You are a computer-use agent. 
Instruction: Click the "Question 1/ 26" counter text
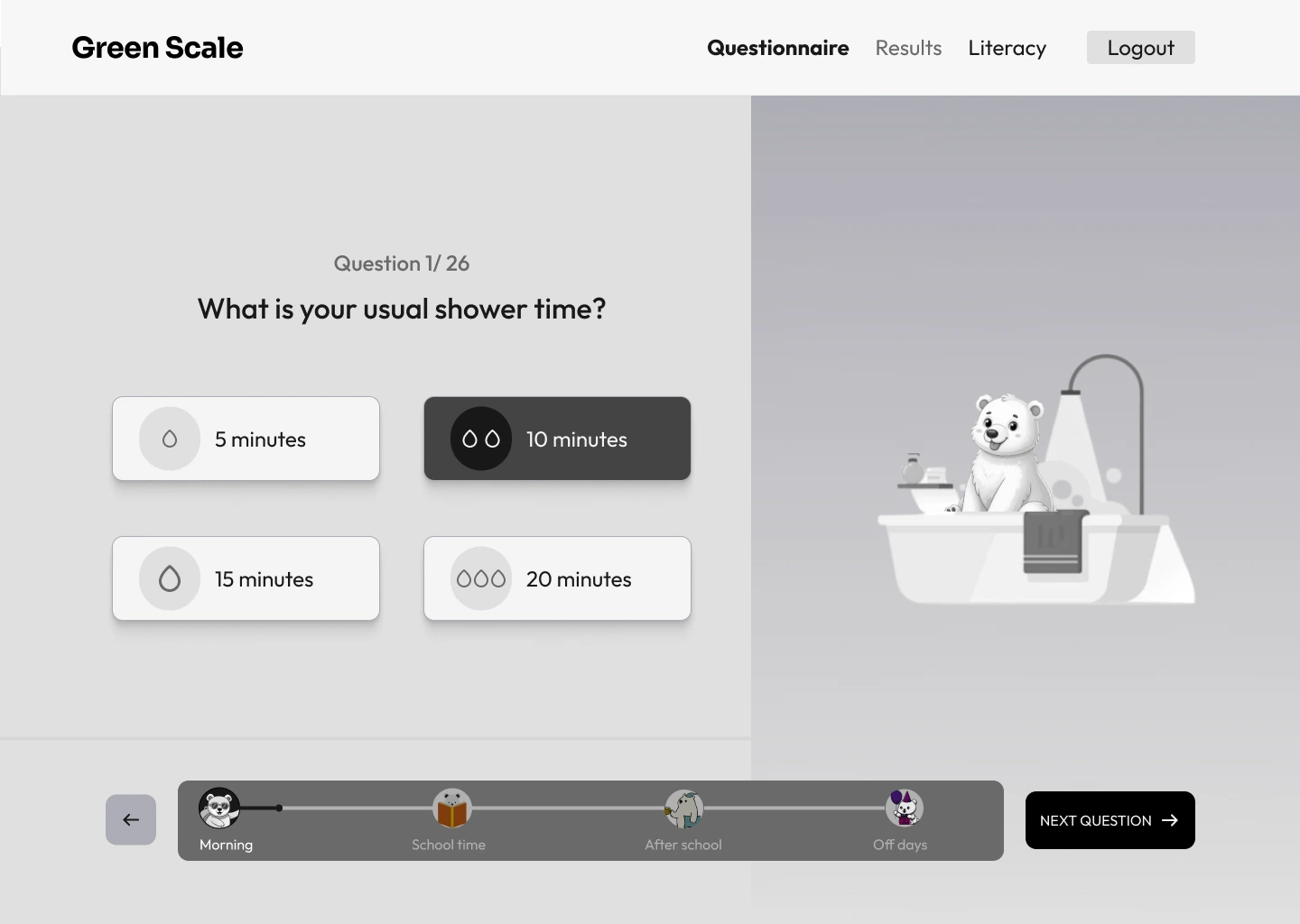click(x=402, y=263)
